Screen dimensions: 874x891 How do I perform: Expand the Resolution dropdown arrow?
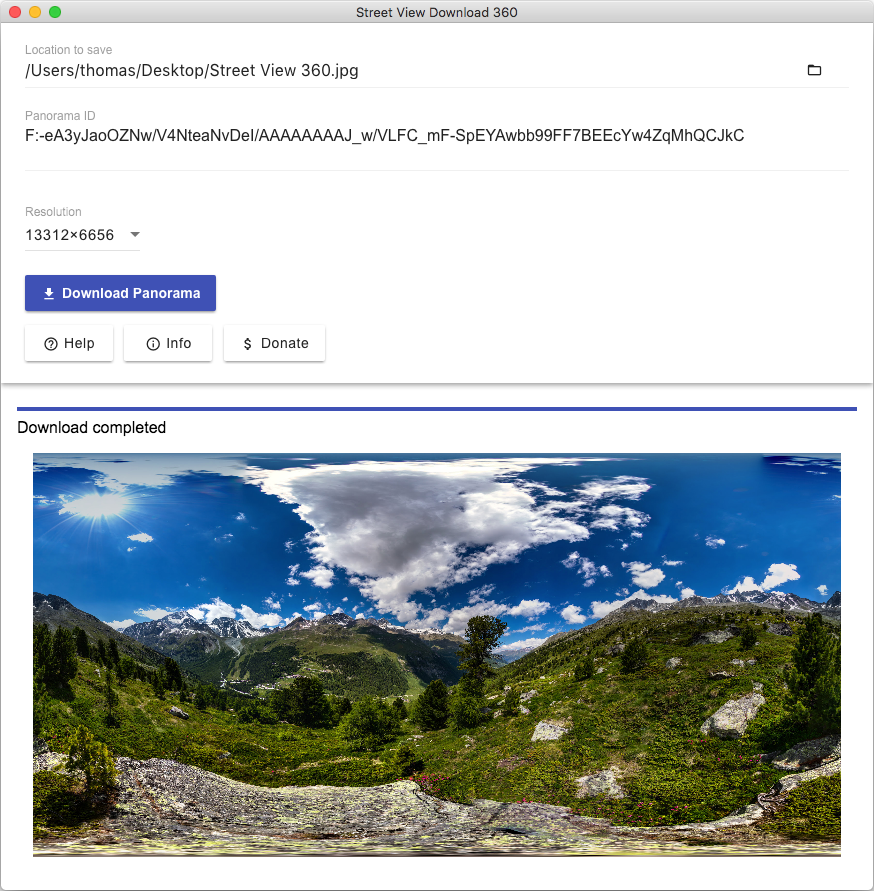pyautogui.click(x=135, y=234)
